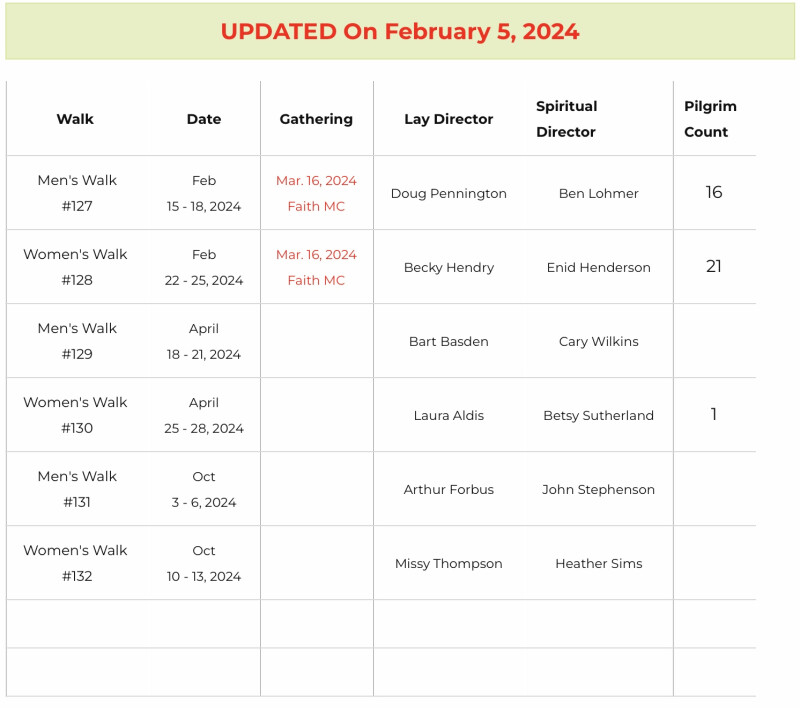Click the Faith MC link for Men's Walk #127

click(316, 207)
